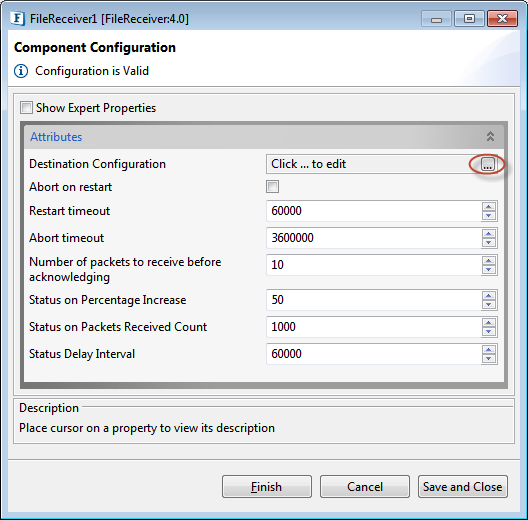This screenshot has height=520, width=528.
Task: Increase Abort timeout using the up spinner
Action: click(x=489, y=233)
